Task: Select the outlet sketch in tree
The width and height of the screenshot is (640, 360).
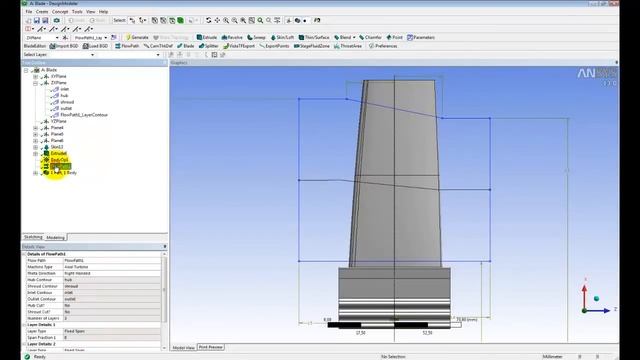Action: point(66,109)
